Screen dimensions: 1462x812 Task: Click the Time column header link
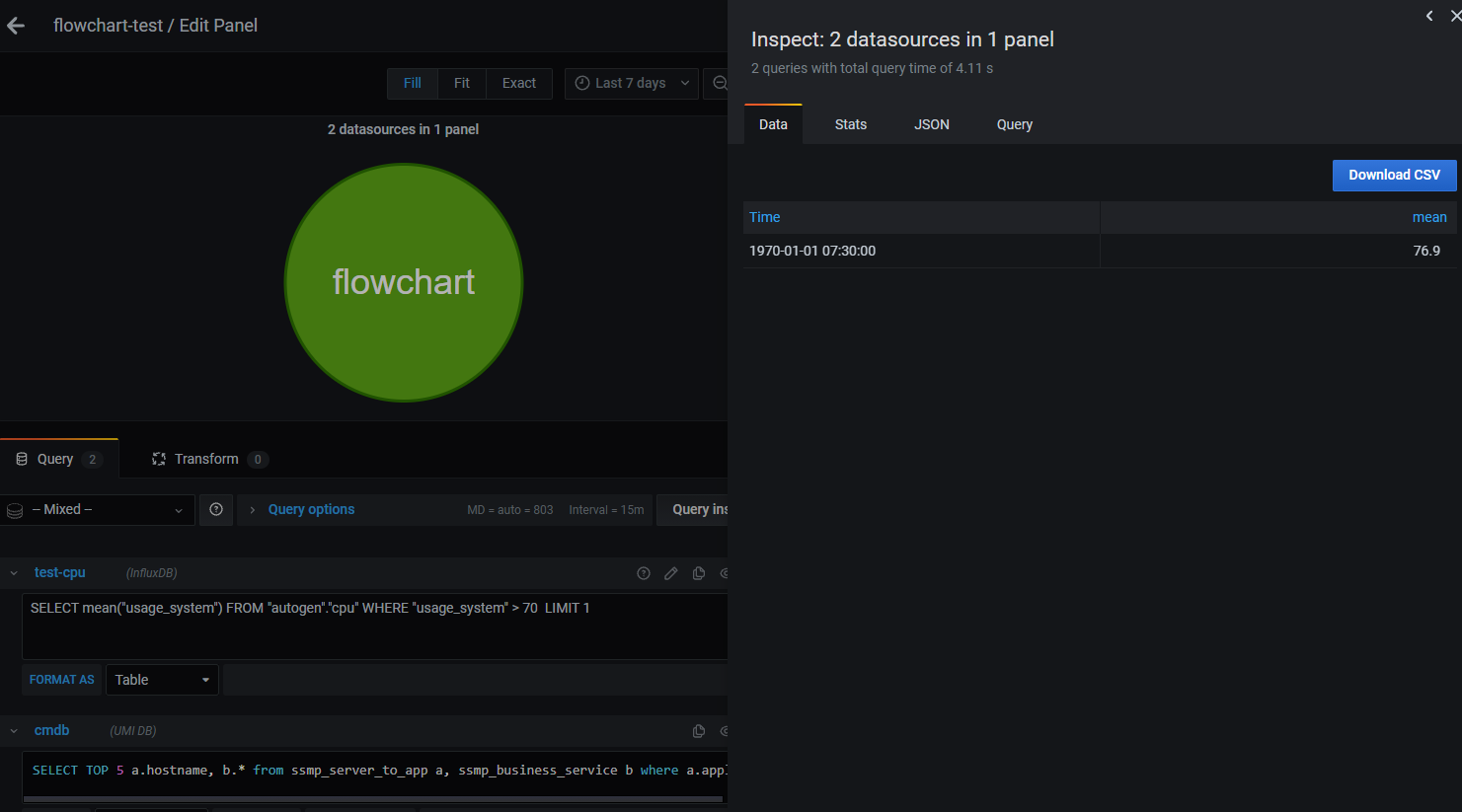point(763,217)
